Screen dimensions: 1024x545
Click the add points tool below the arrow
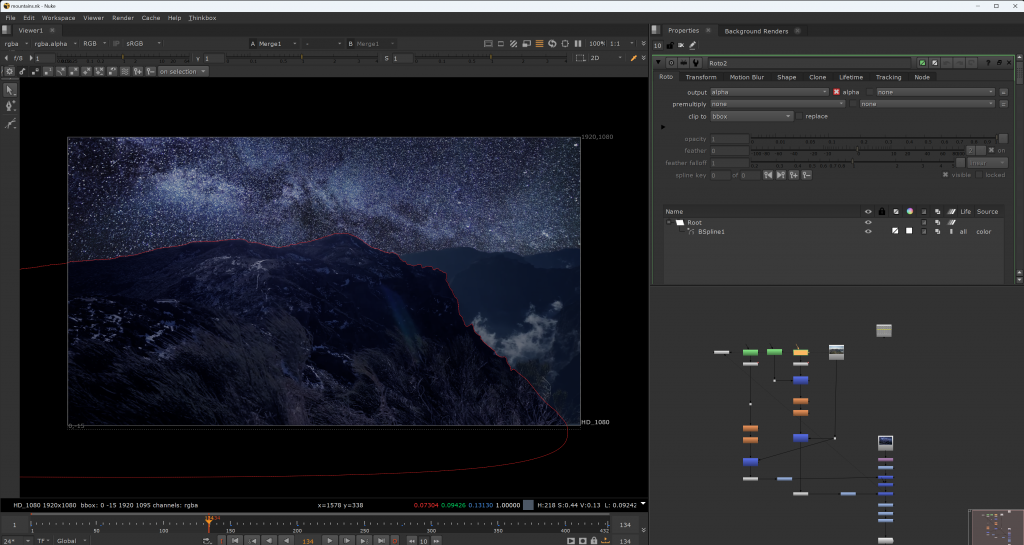pos(11,106)
